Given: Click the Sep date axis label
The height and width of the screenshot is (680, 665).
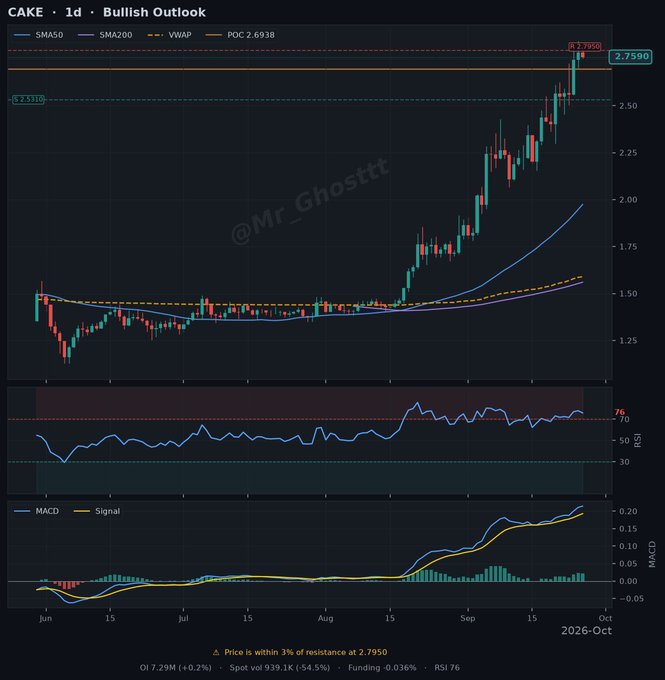Looking at the screenshot, I should 468,618.
